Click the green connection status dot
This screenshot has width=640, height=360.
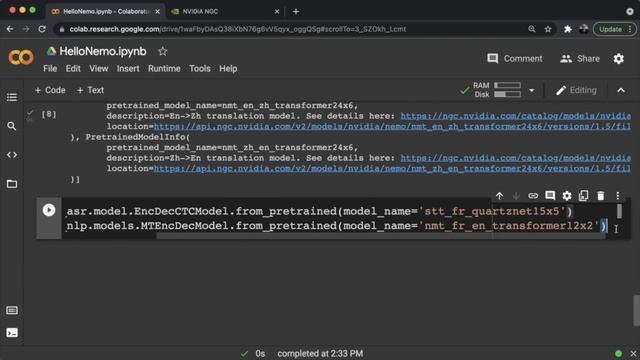coord(618,353)
